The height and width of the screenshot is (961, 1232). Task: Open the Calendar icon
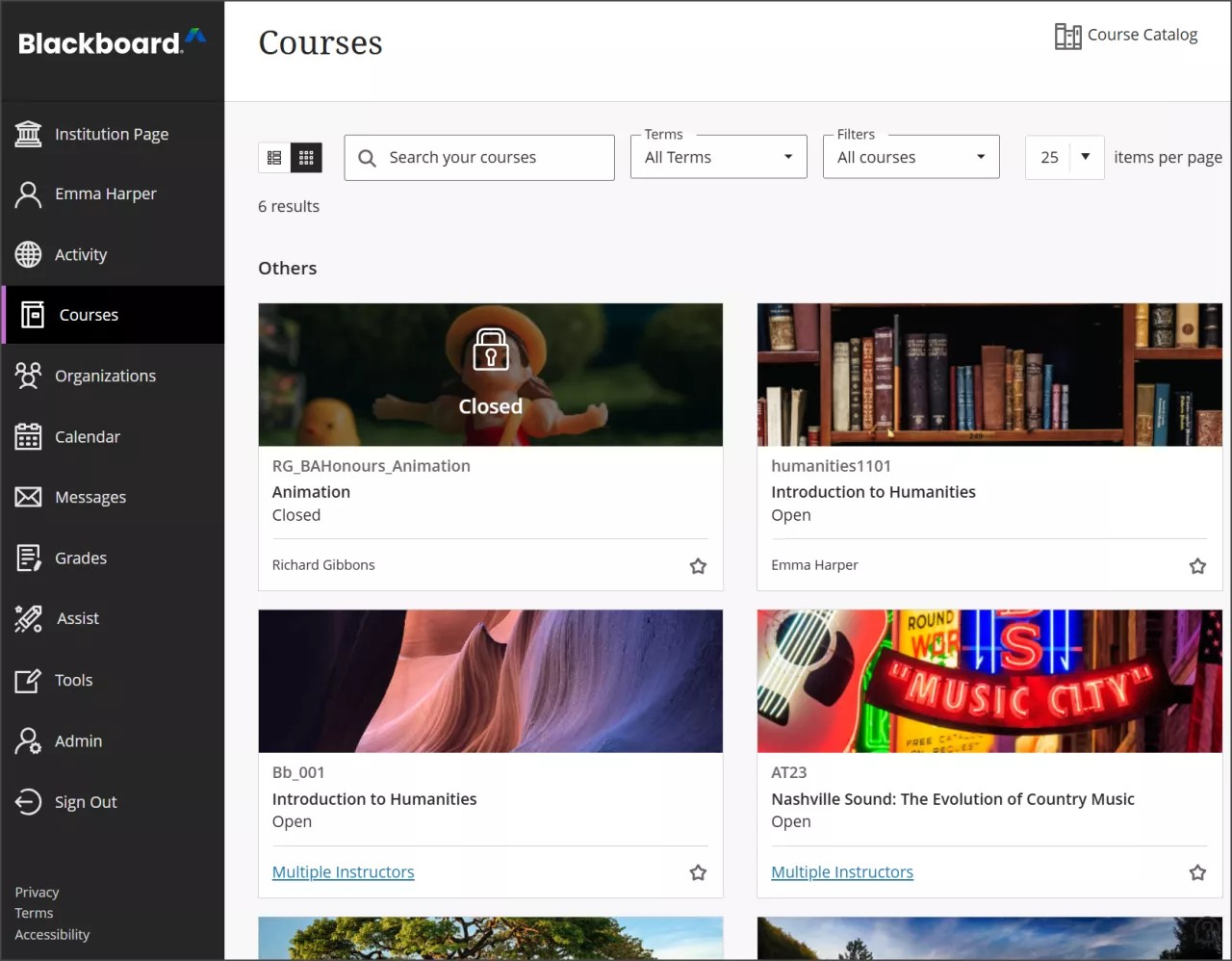tap(29, 436)
